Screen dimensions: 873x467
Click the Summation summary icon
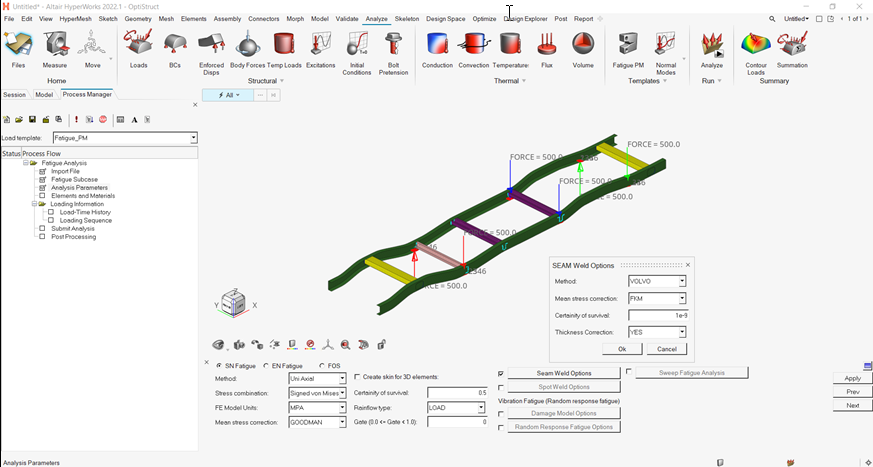coord(792,46)
